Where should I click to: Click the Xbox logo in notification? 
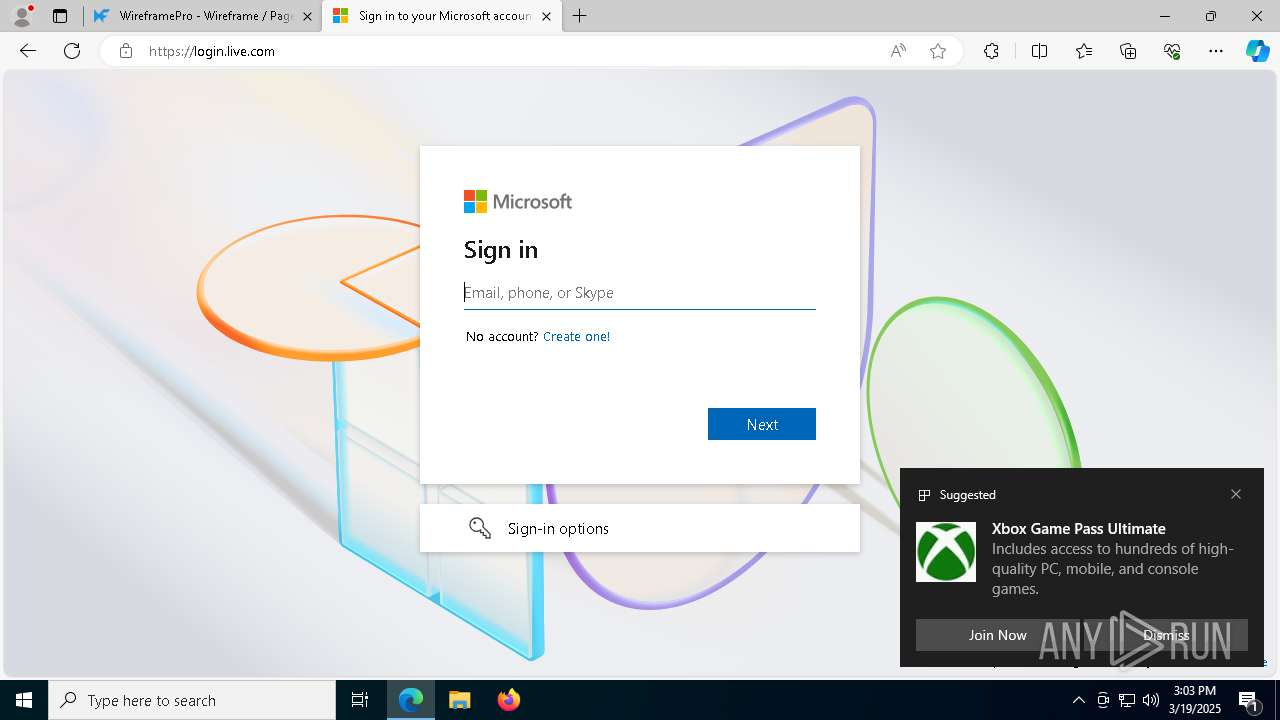click(x=946, y=552)
